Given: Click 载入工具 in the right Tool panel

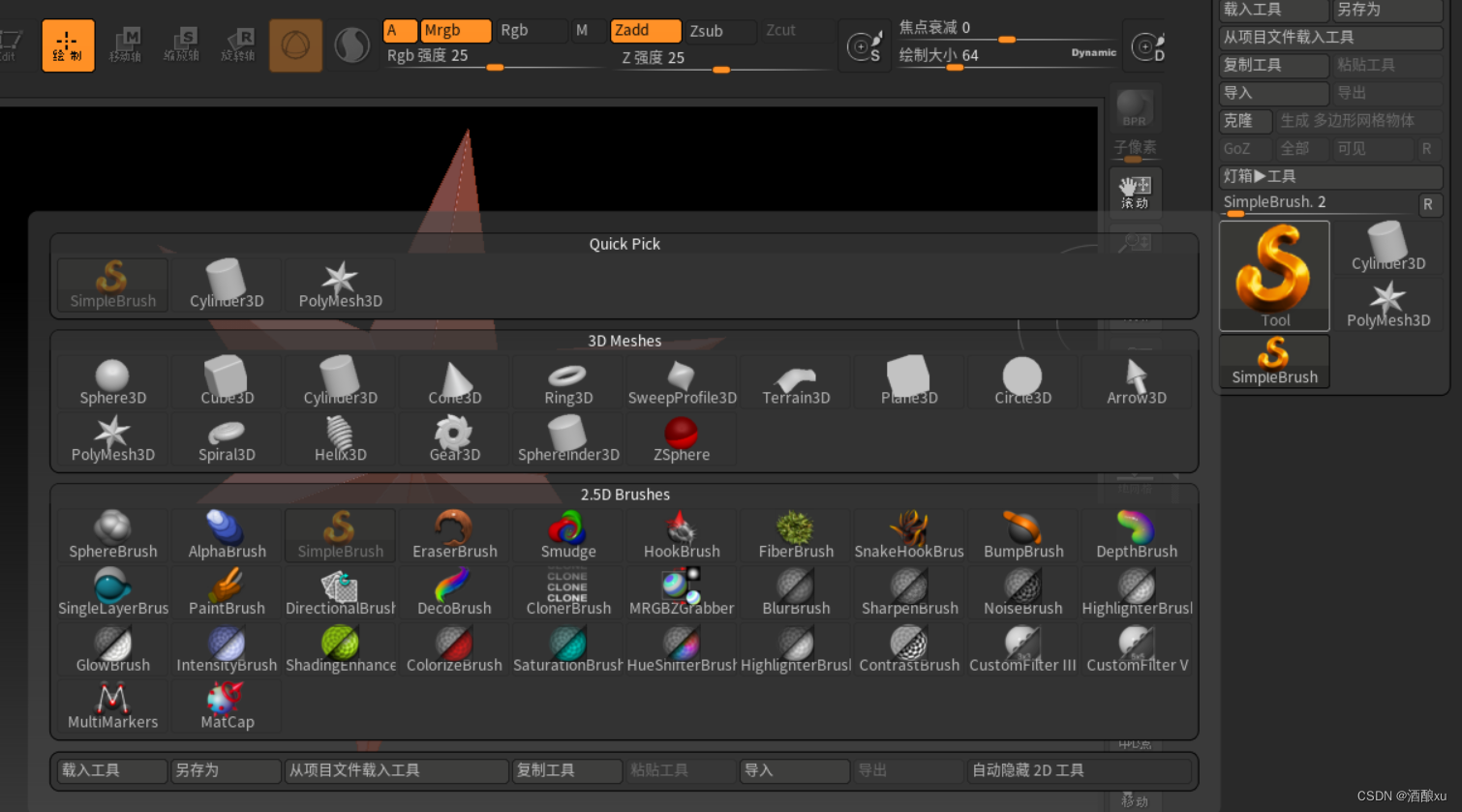Looking at the screenshot, I should [1274, 10].
